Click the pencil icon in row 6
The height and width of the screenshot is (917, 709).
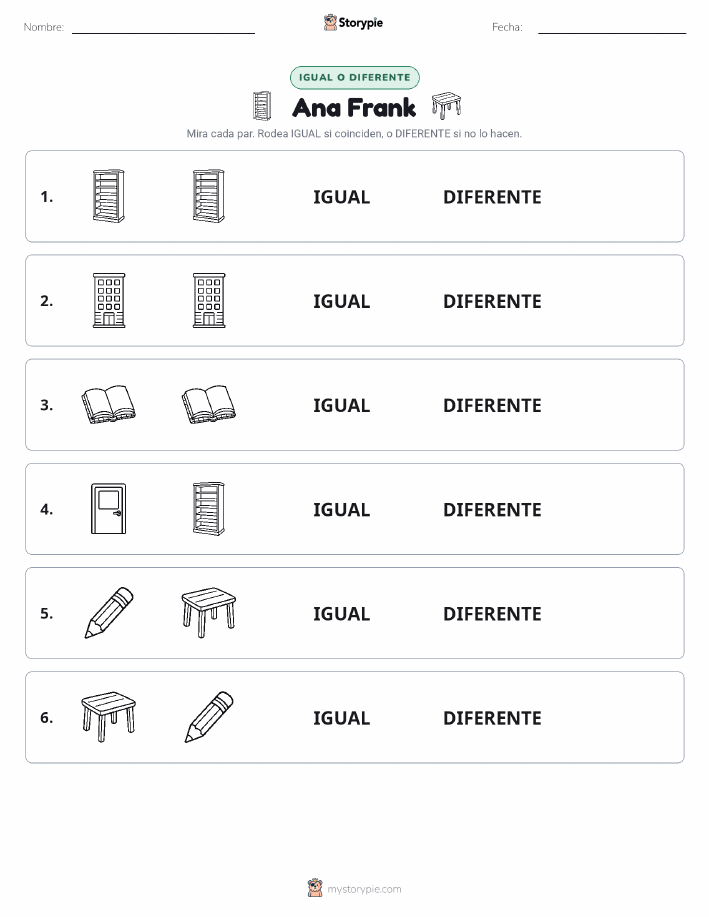(209, 717)
